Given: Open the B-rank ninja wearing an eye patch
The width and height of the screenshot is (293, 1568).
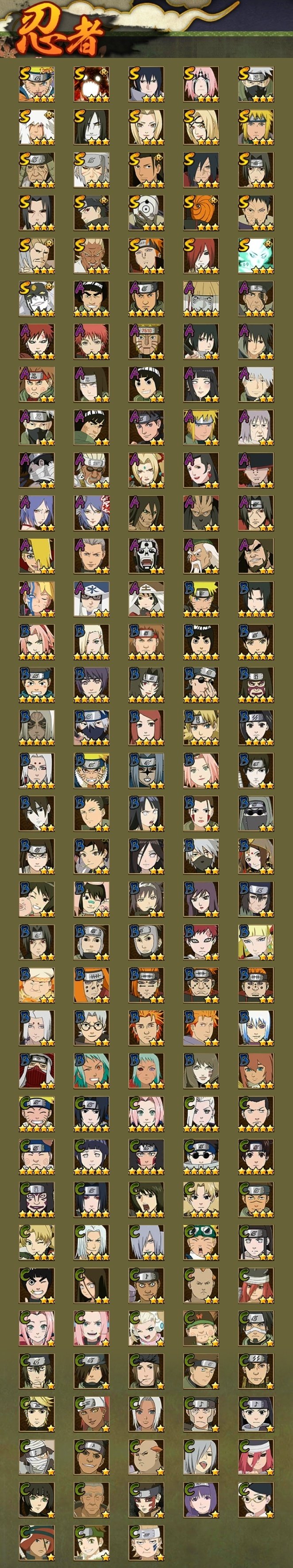Looking at the screenshot, I should coord(201,685).
